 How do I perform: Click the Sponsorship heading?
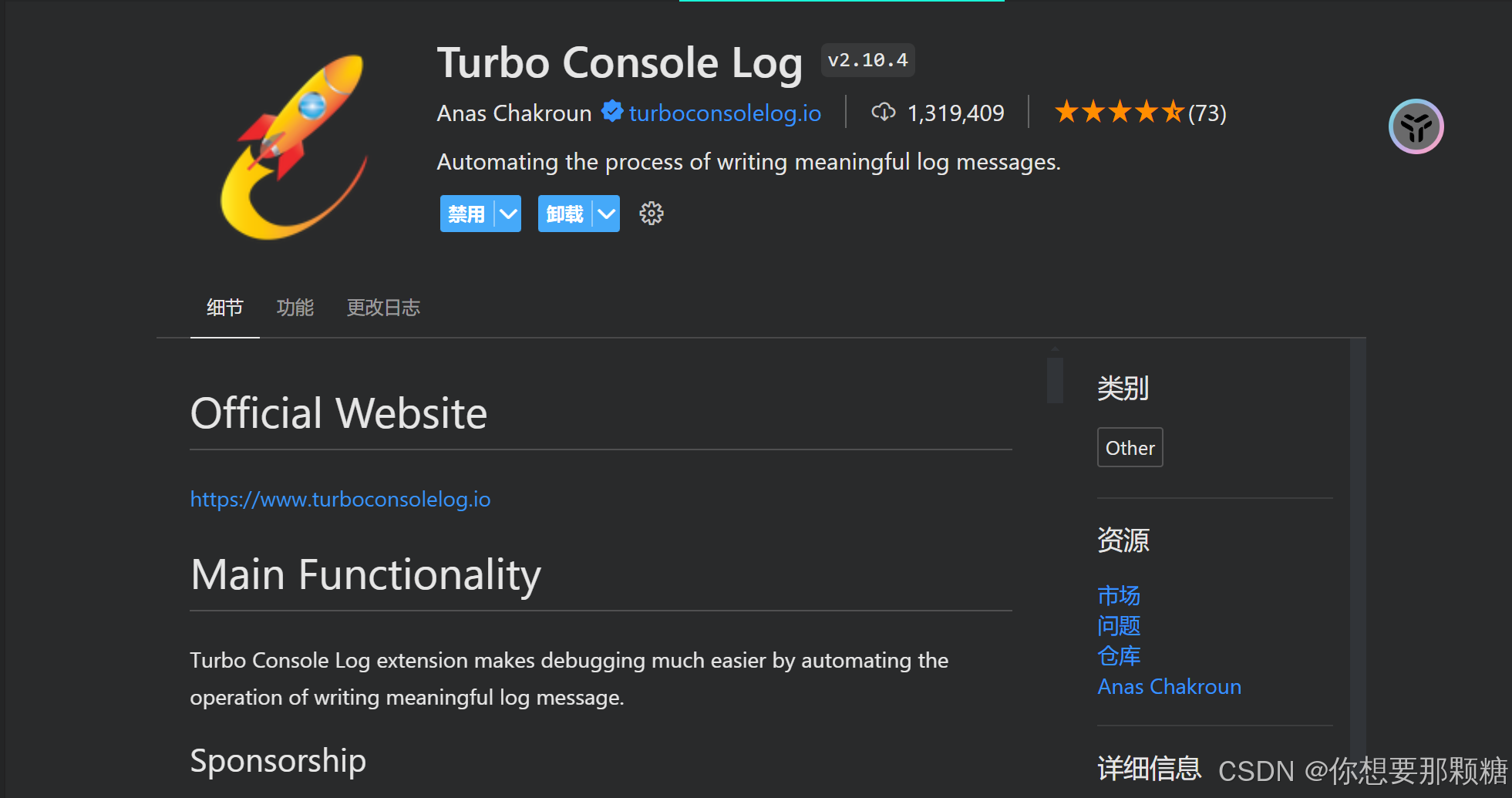pos(278,761)
